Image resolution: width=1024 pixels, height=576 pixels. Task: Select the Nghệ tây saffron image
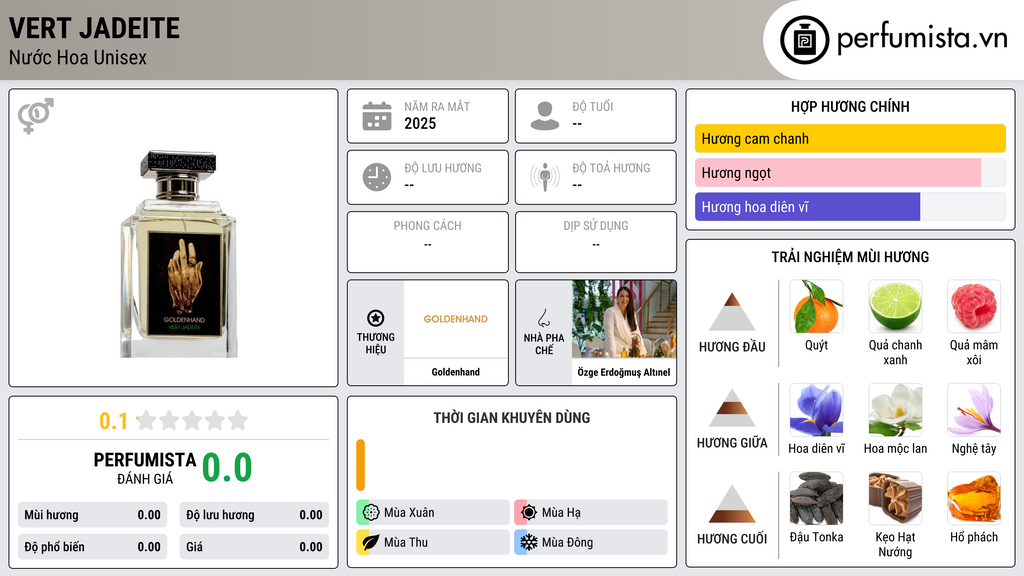click(x=974, y=410)
